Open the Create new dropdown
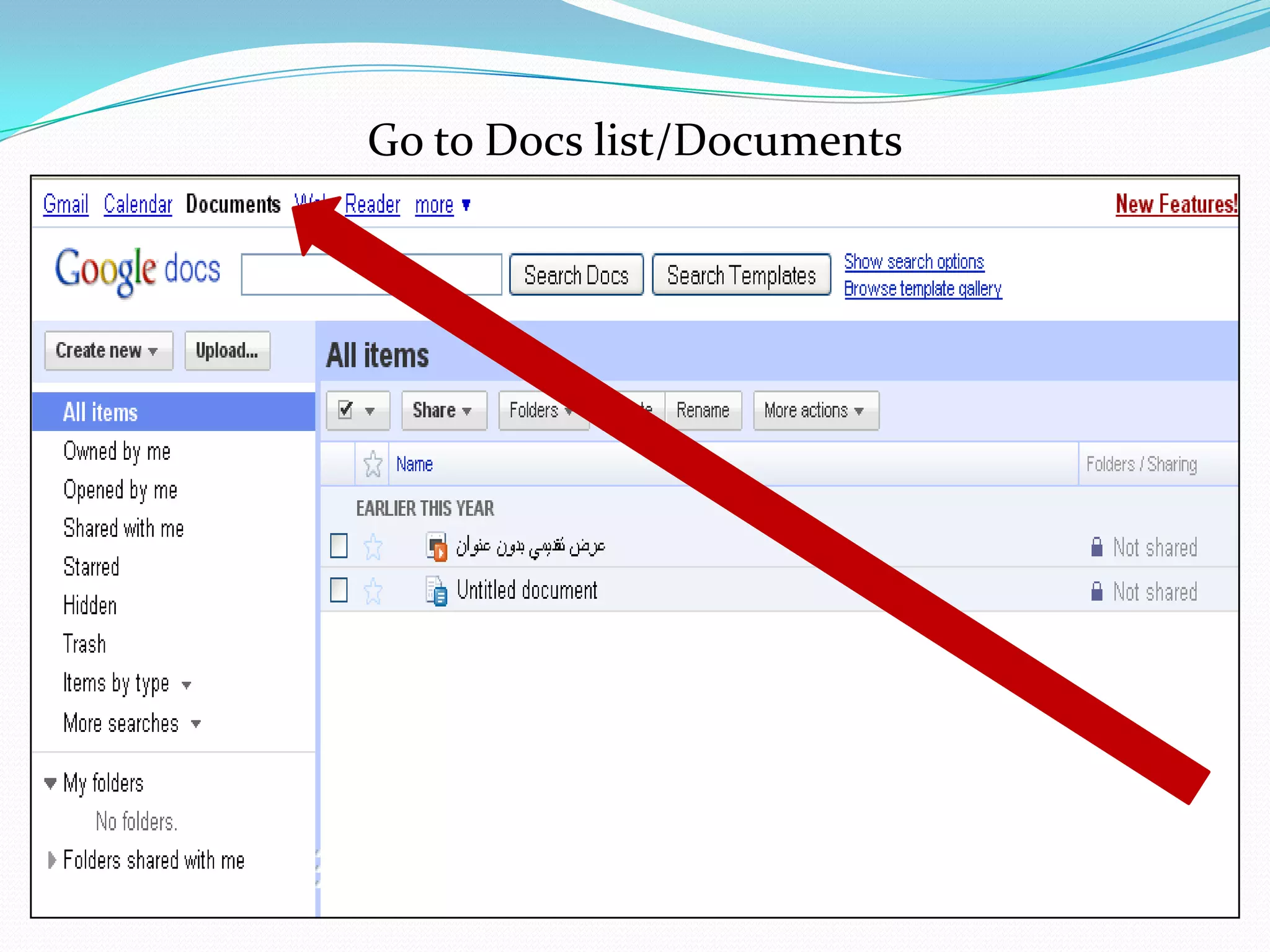The width and height of the screenshot is (1270, 952). tap(109, 351)
